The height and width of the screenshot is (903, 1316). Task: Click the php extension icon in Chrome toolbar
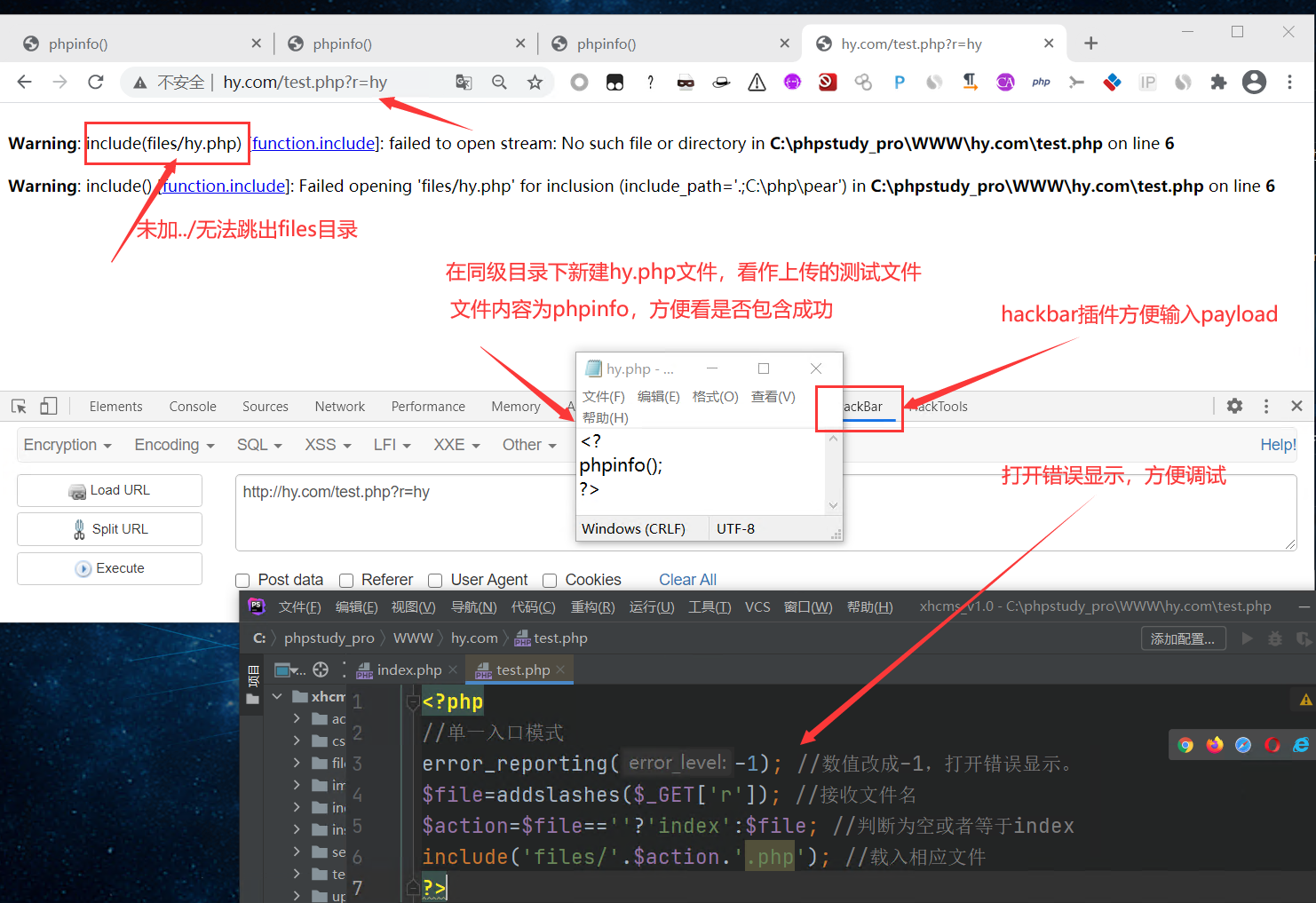click(1041, 82)
